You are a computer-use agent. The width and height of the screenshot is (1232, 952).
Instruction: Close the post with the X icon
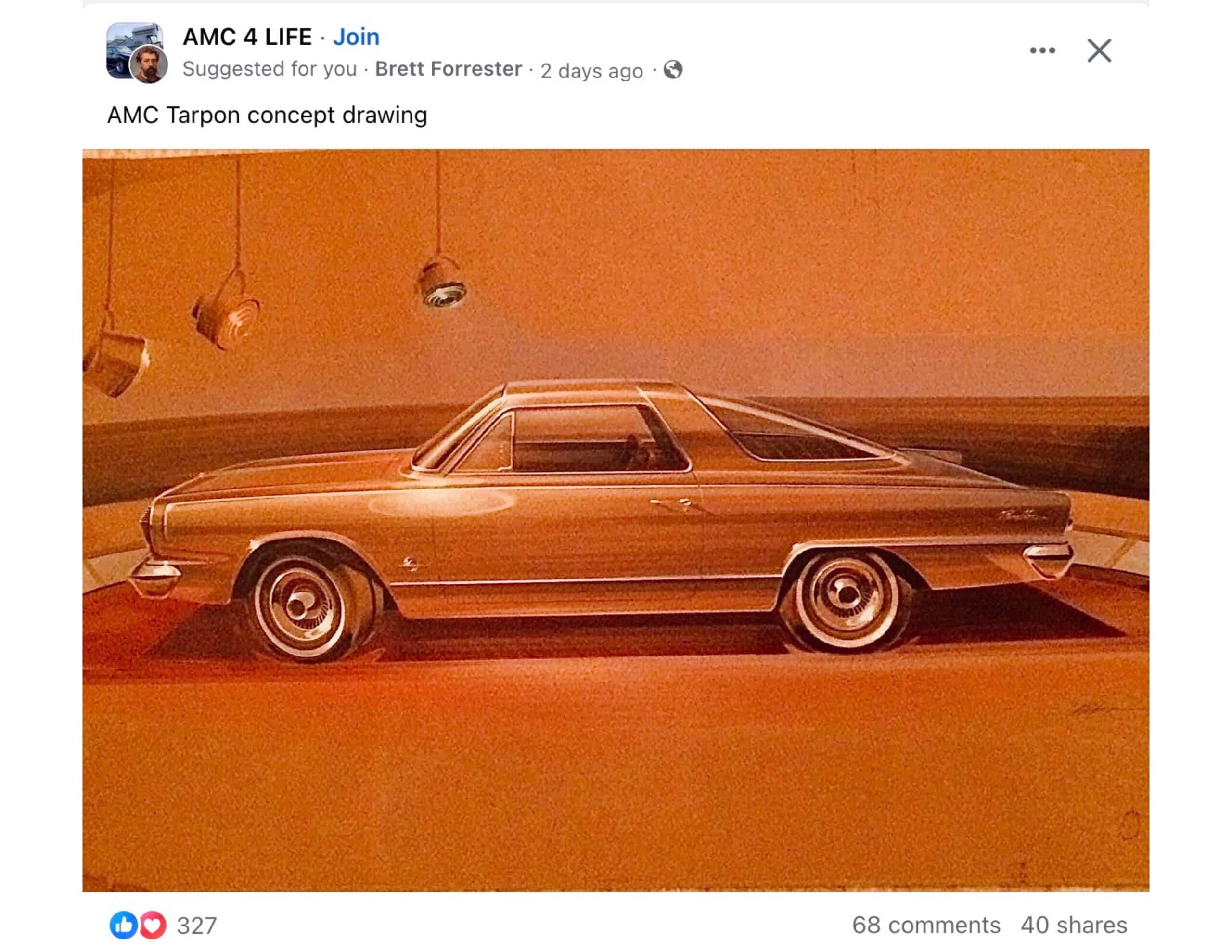1099,51
